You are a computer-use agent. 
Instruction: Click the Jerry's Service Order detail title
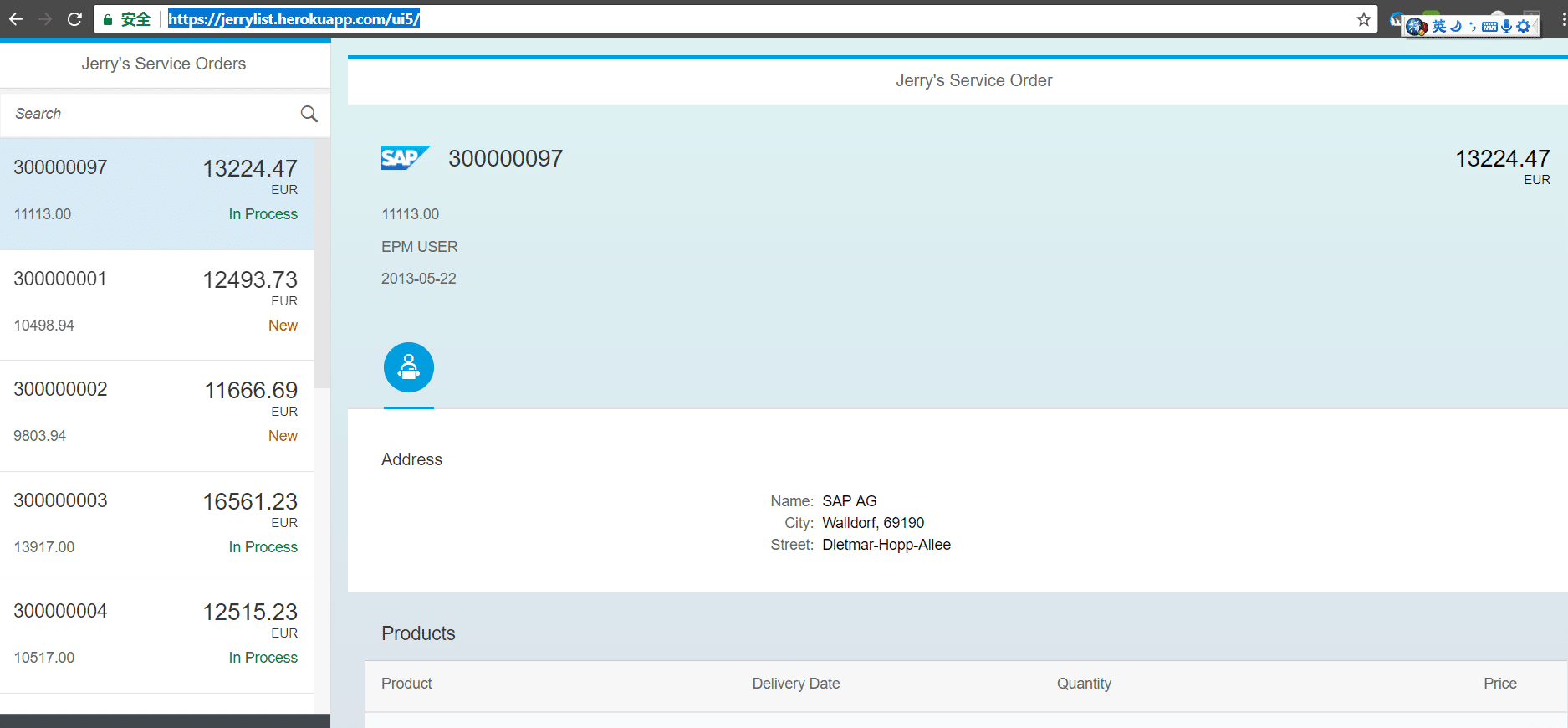[974, 80]
